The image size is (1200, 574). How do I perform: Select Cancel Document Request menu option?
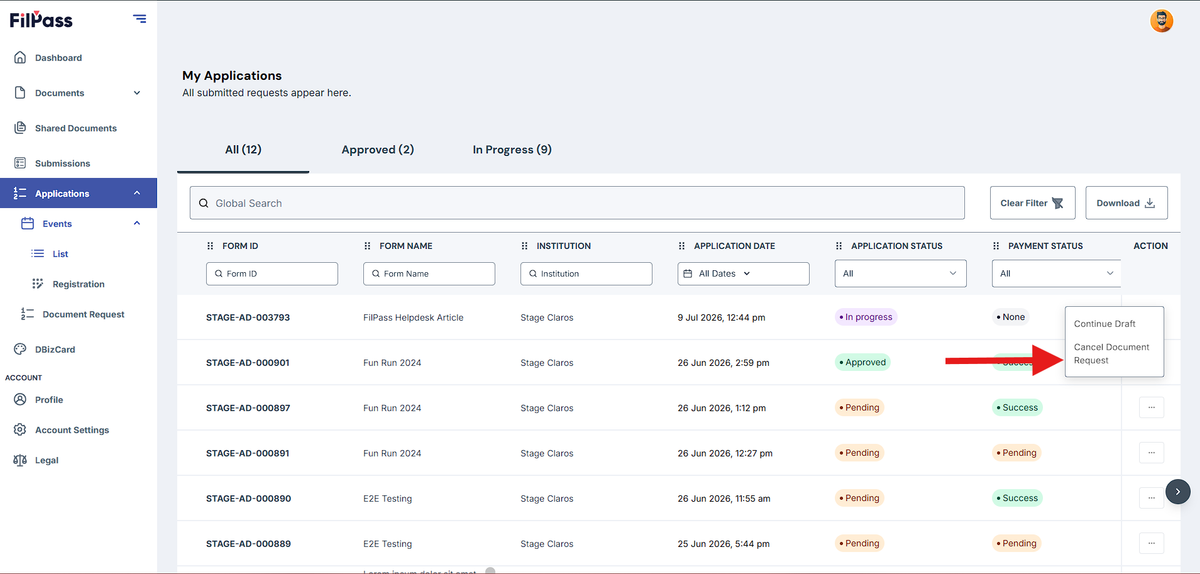coord(1112,354)
